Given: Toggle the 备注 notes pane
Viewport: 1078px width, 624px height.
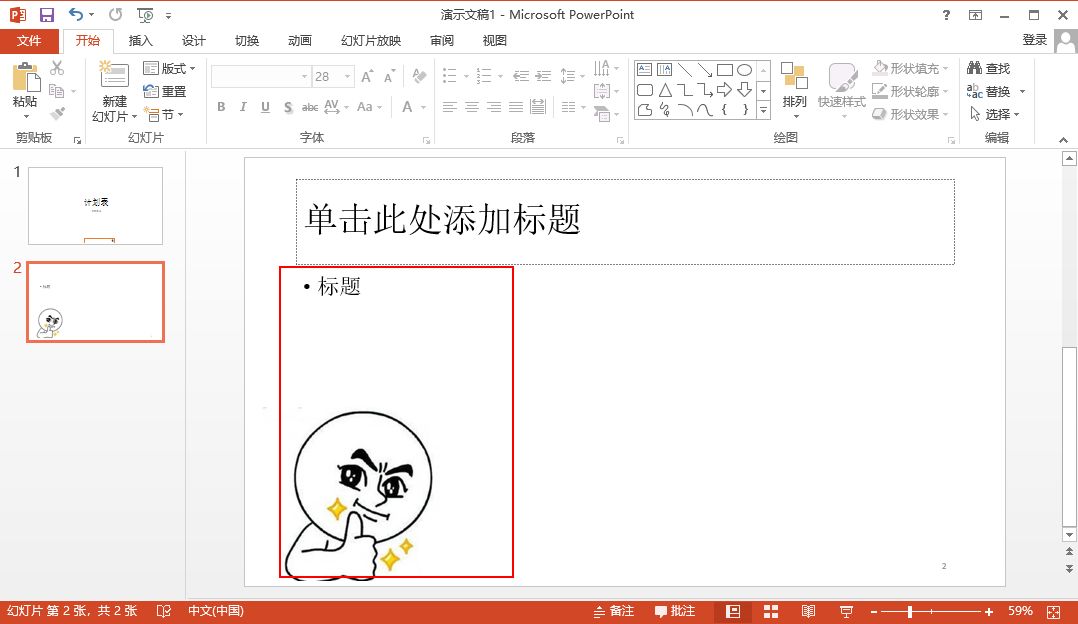Looking at the screenshot, I should [x=613, y=611].
